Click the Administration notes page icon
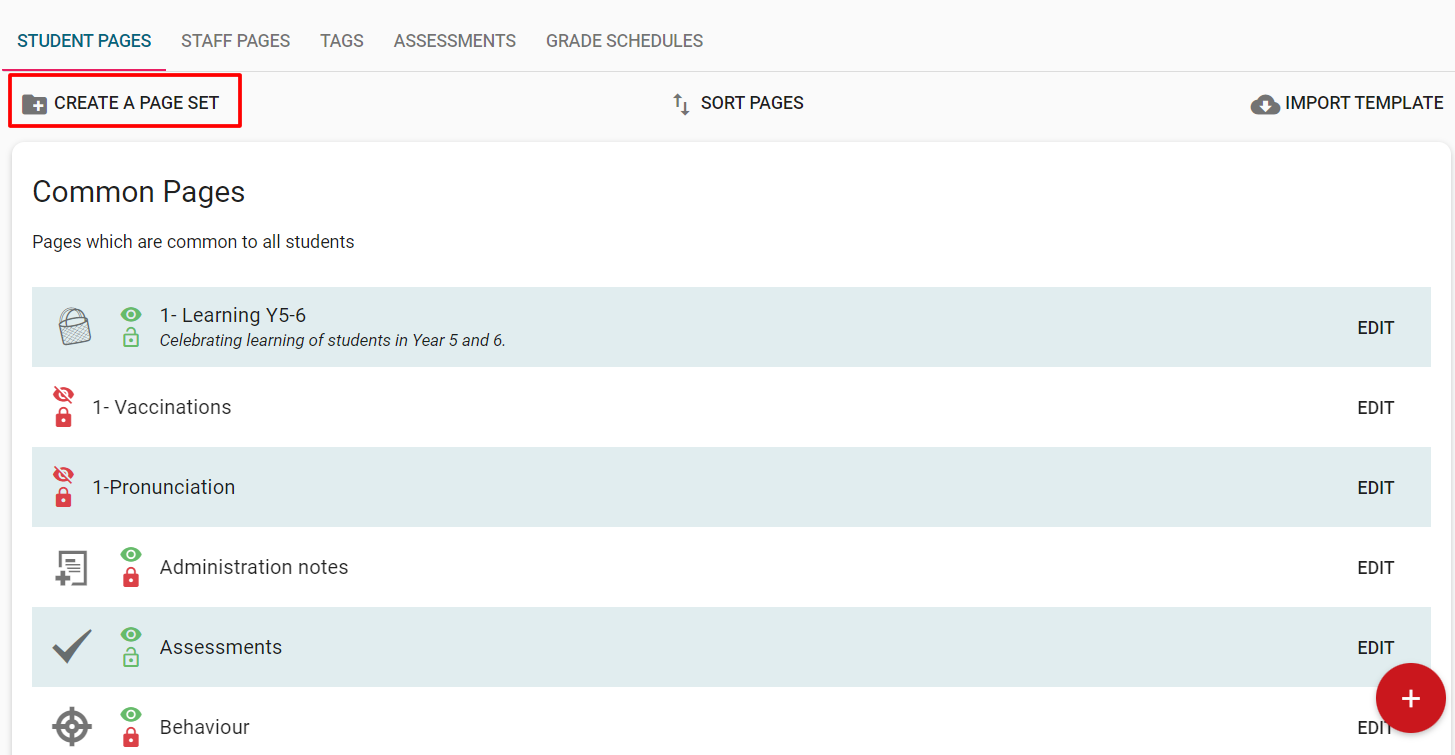1455x755 pixels. pyautogui.click(x=71, y=568)
